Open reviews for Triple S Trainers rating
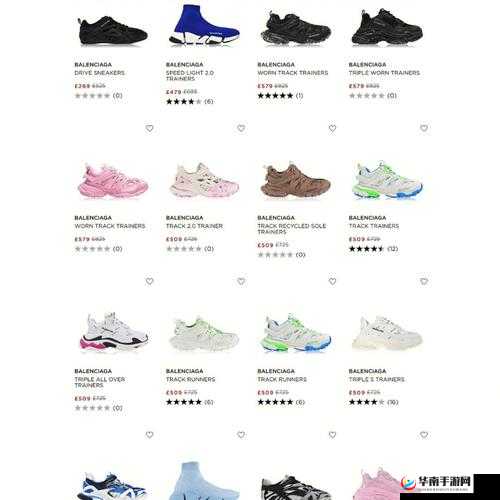 tap(373, 402)
